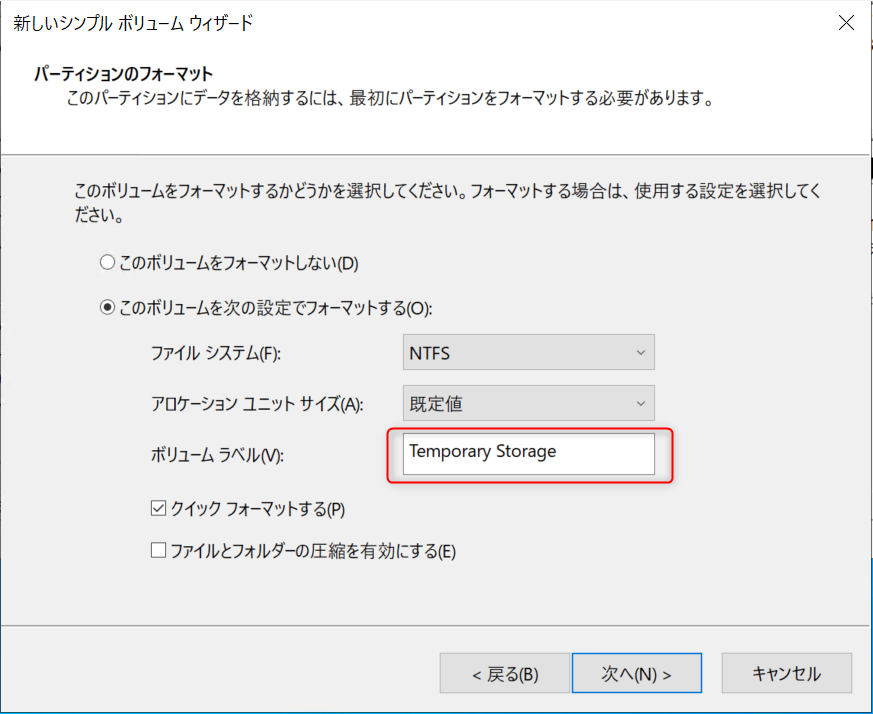Click the chevron arrow on NTFS combo box
873x714 pixels.
pyautogui.click(x=640, y=353)
